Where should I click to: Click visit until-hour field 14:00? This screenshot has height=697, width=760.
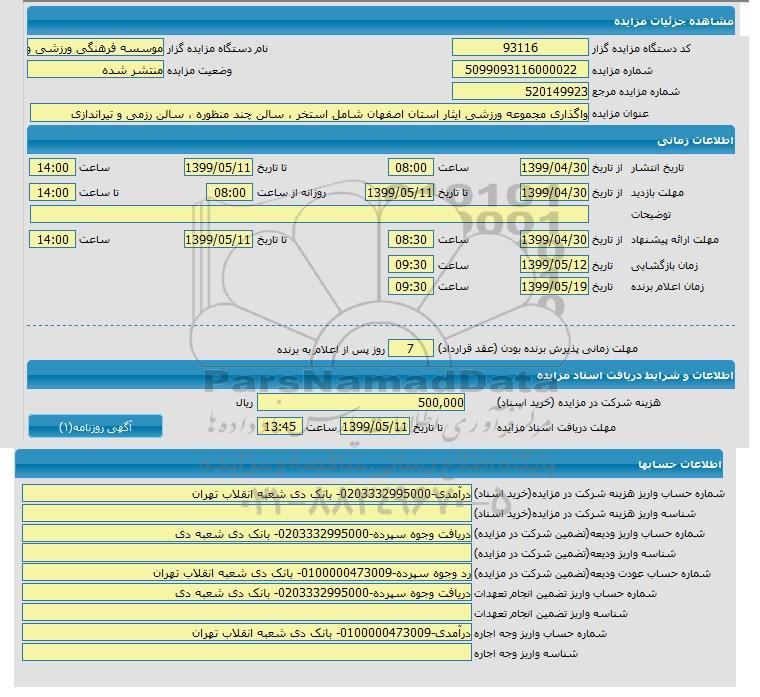point(52,192)
